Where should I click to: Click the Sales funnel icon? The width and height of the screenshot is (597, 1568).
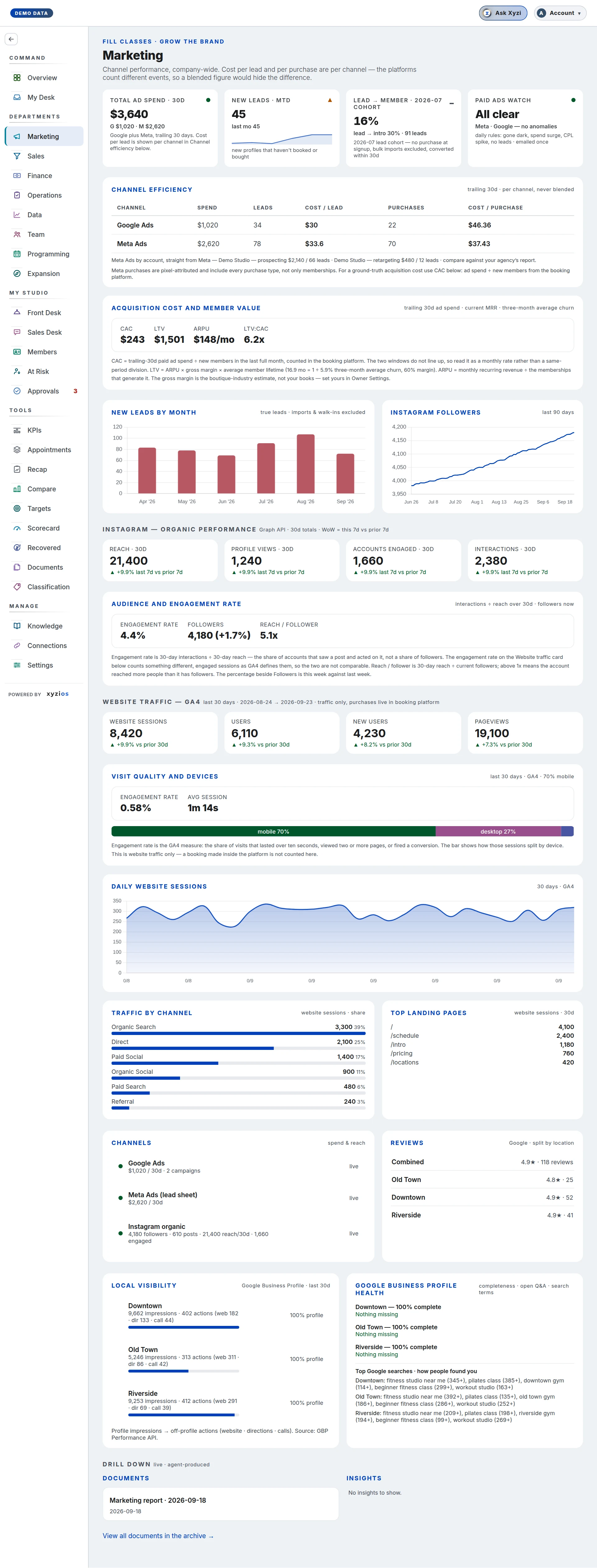[x=17, y=156]
